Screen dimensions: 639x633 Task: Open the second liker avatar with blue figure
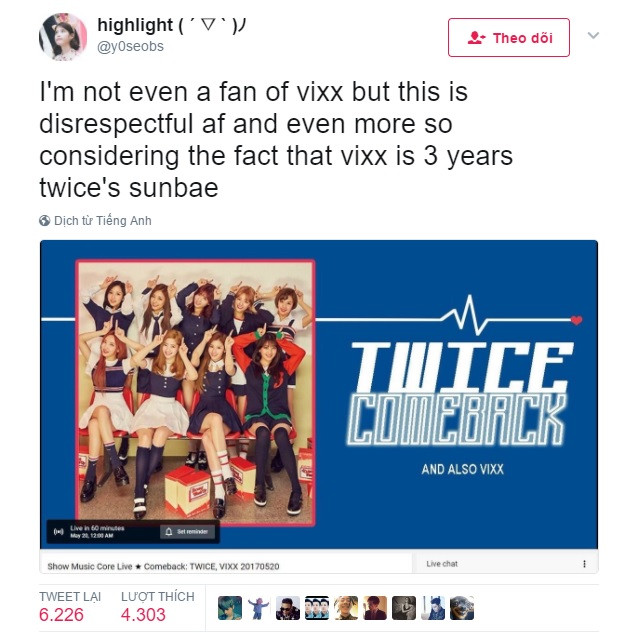click(x=259, y=608)
